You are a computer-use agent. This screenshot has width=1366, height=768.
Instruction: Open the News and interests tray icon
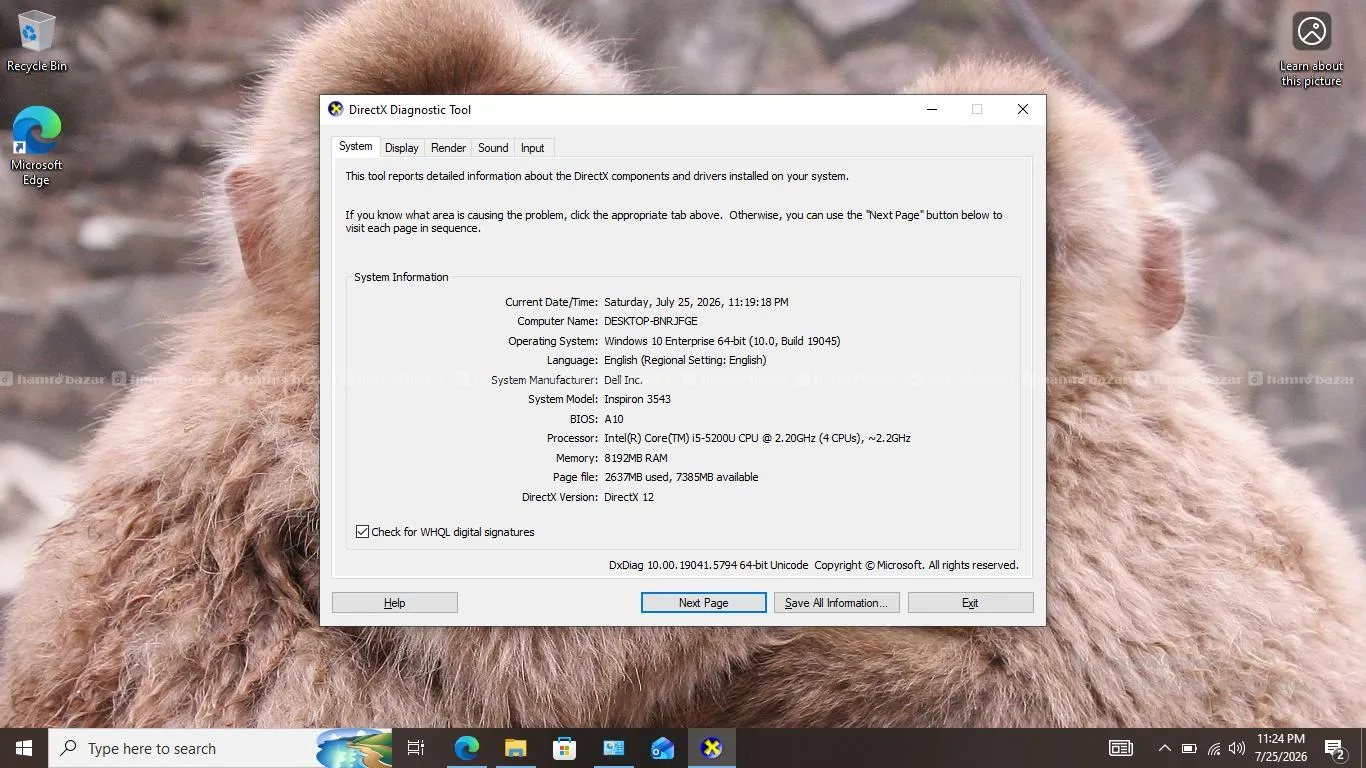pos(1121,748)
